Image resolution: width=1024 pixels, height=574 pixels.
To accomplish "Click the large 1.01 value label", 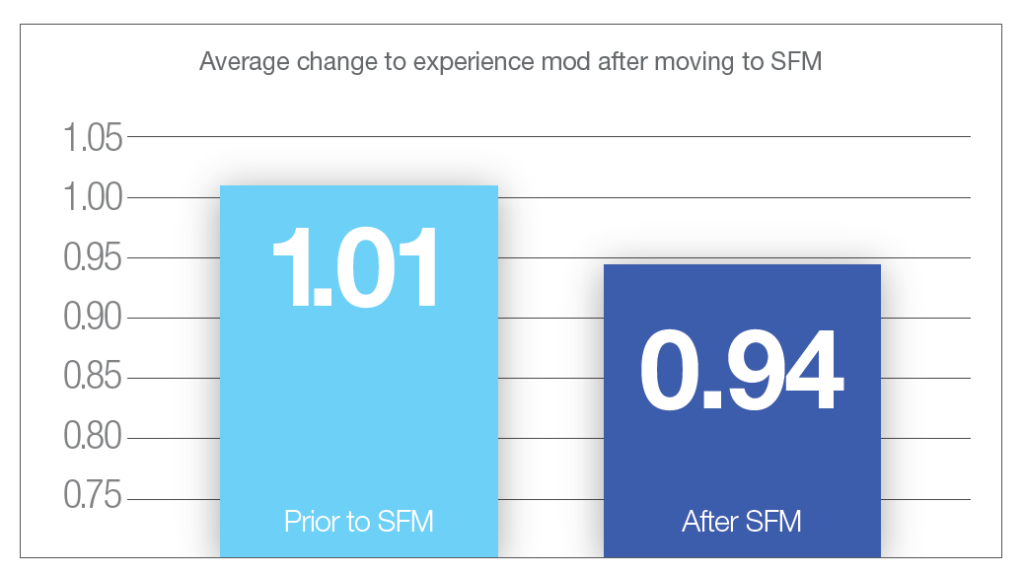I will [x=356, y=267].
